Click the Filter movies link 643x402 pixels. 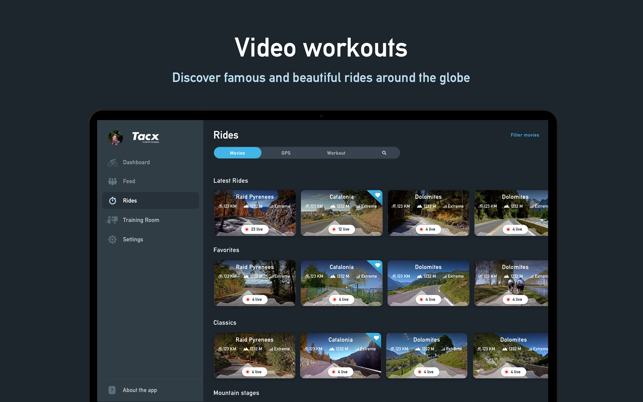tap(524, 135)
